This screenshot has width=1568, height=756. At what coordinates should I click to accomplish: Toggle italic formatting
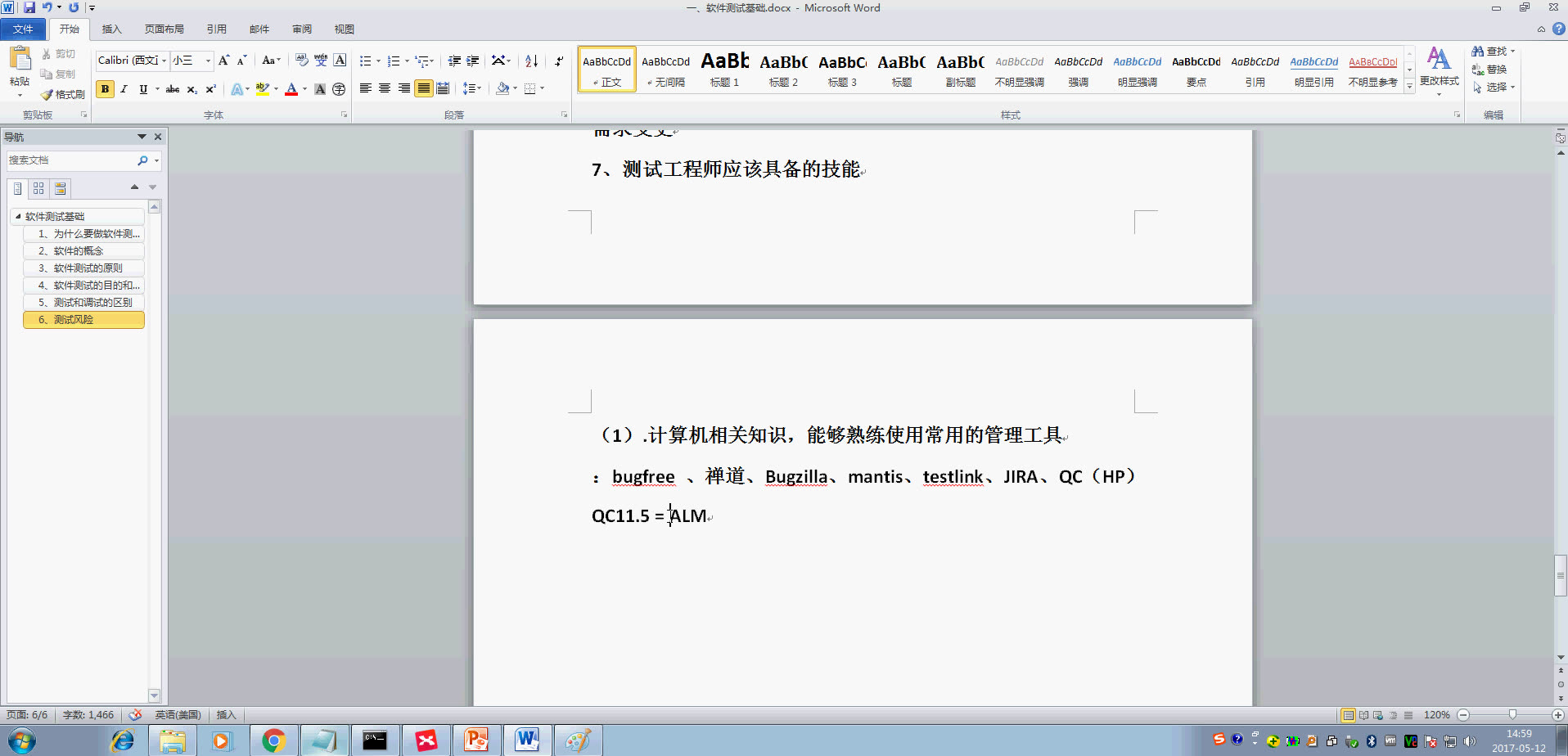tap(124, 89)
